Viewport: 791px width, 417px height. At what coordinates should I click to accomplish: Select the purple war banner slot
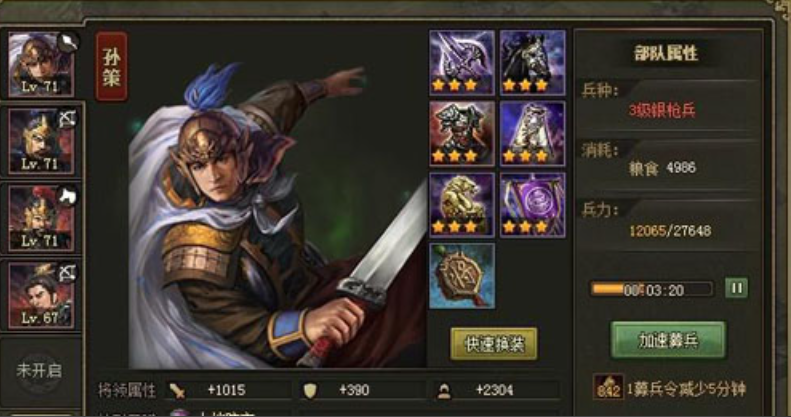point(533,205)
